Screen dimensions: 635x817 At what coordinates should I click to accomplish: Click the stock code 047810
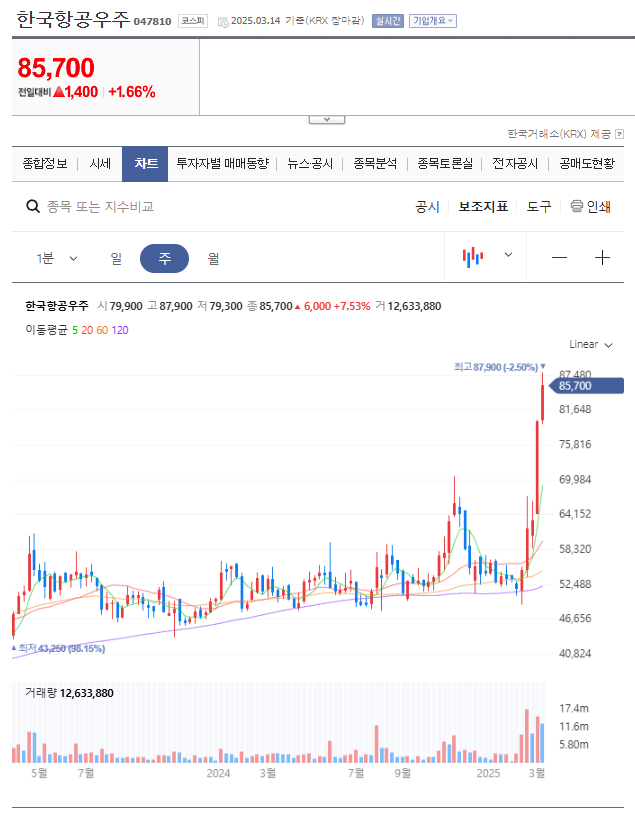point(152,21)
